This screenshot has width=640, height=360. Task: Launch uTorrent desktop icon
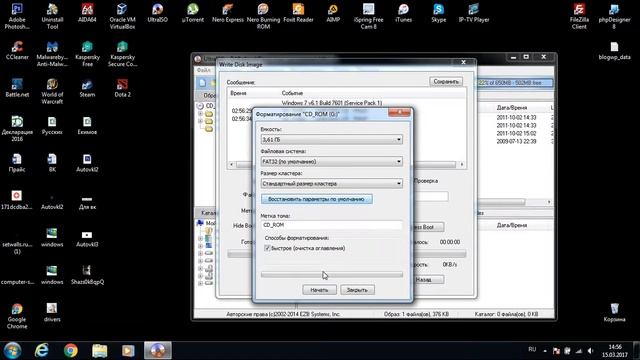click(192, 12)
